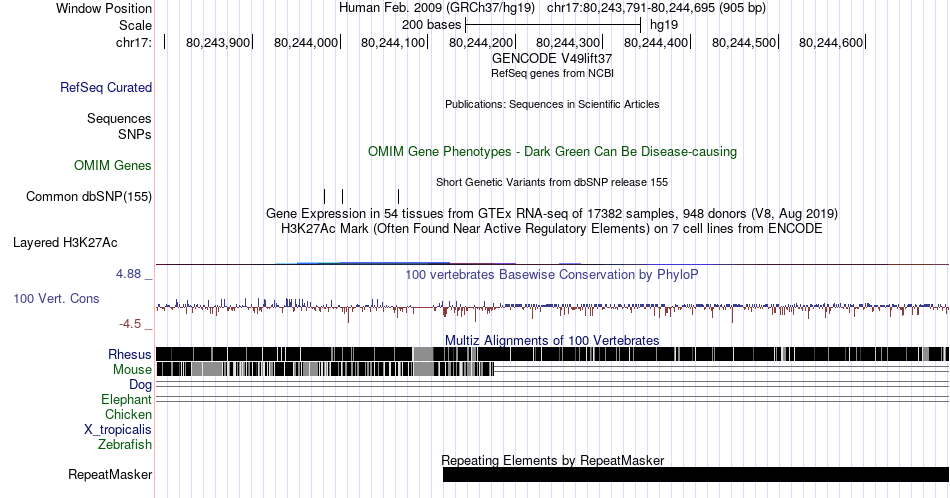Click the GTEx Gene Expression track title
Screen dimensions: 950x498
coord(552,213)
